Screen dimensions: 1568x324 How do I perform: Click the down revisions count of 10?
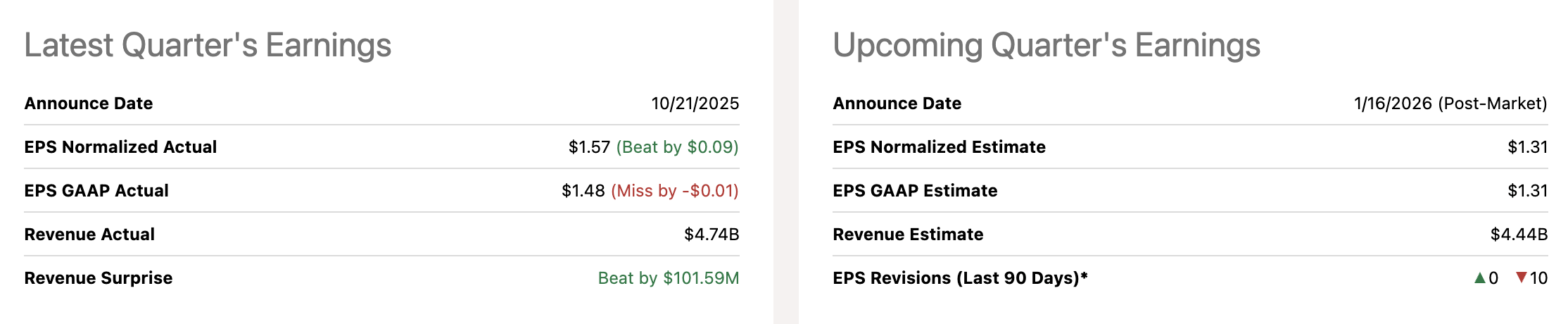point(1538,278)
